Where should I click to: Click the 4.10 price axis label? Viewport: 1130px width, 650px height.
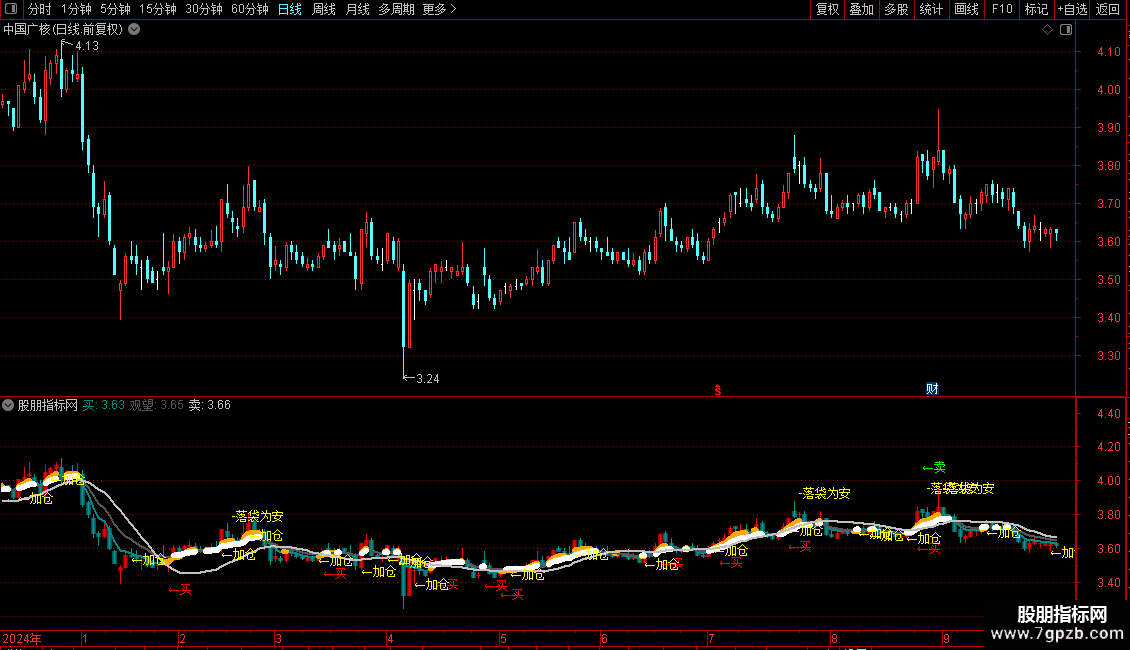pyautogui.click(x=1109, y=52)
